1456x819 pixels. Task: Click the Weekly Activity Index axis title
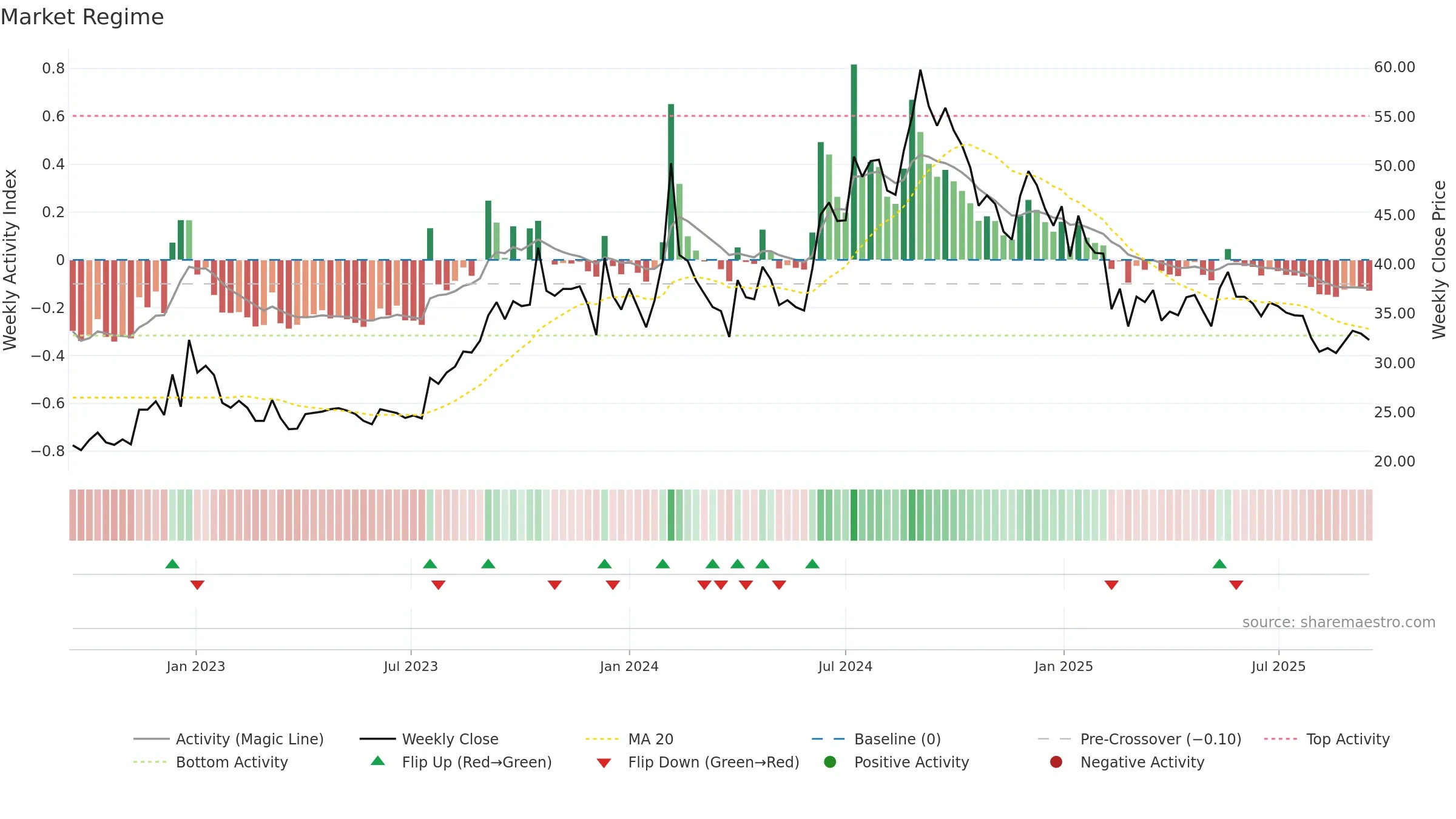(10, 260)
